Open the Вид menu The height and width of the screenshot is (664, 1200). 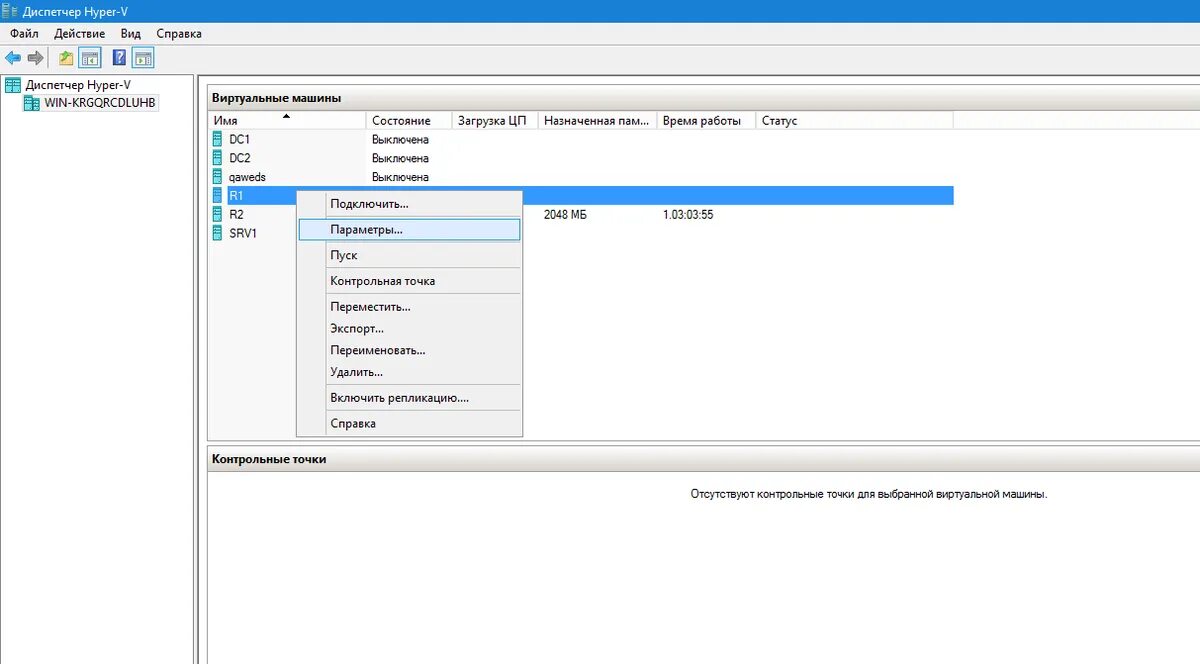point(131,33)
